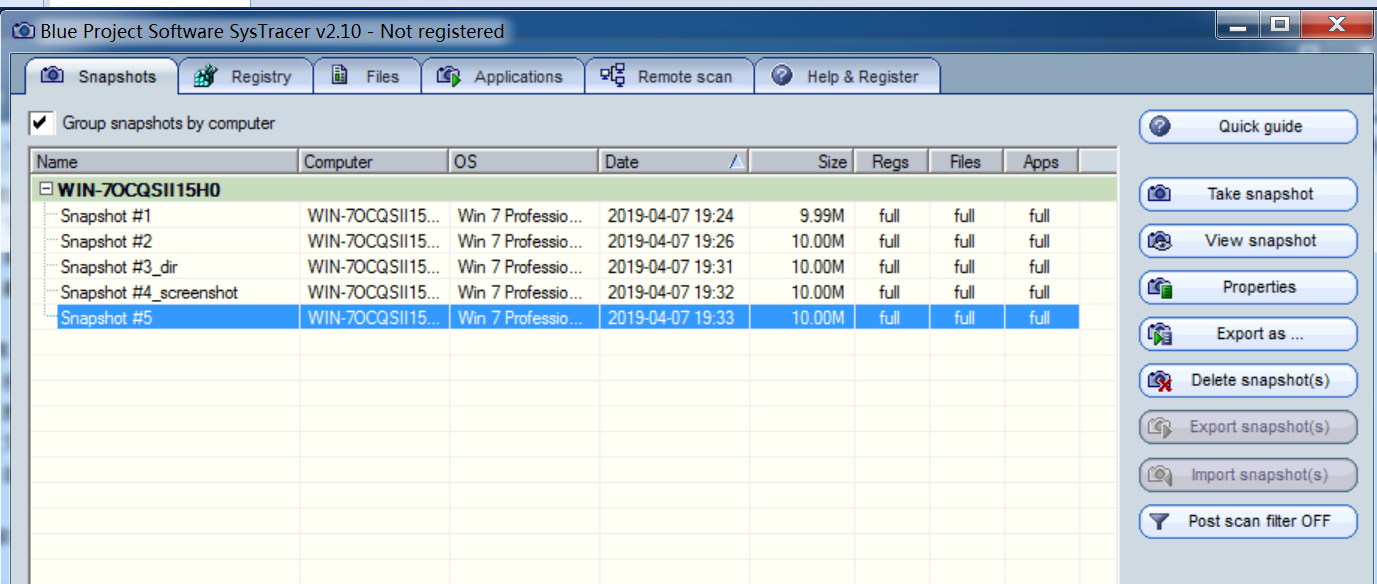The width and height of the screenshot is (1377, 584).
Task: Sort by Size column header
Action: pyautogui.click(x=802, y=162)
